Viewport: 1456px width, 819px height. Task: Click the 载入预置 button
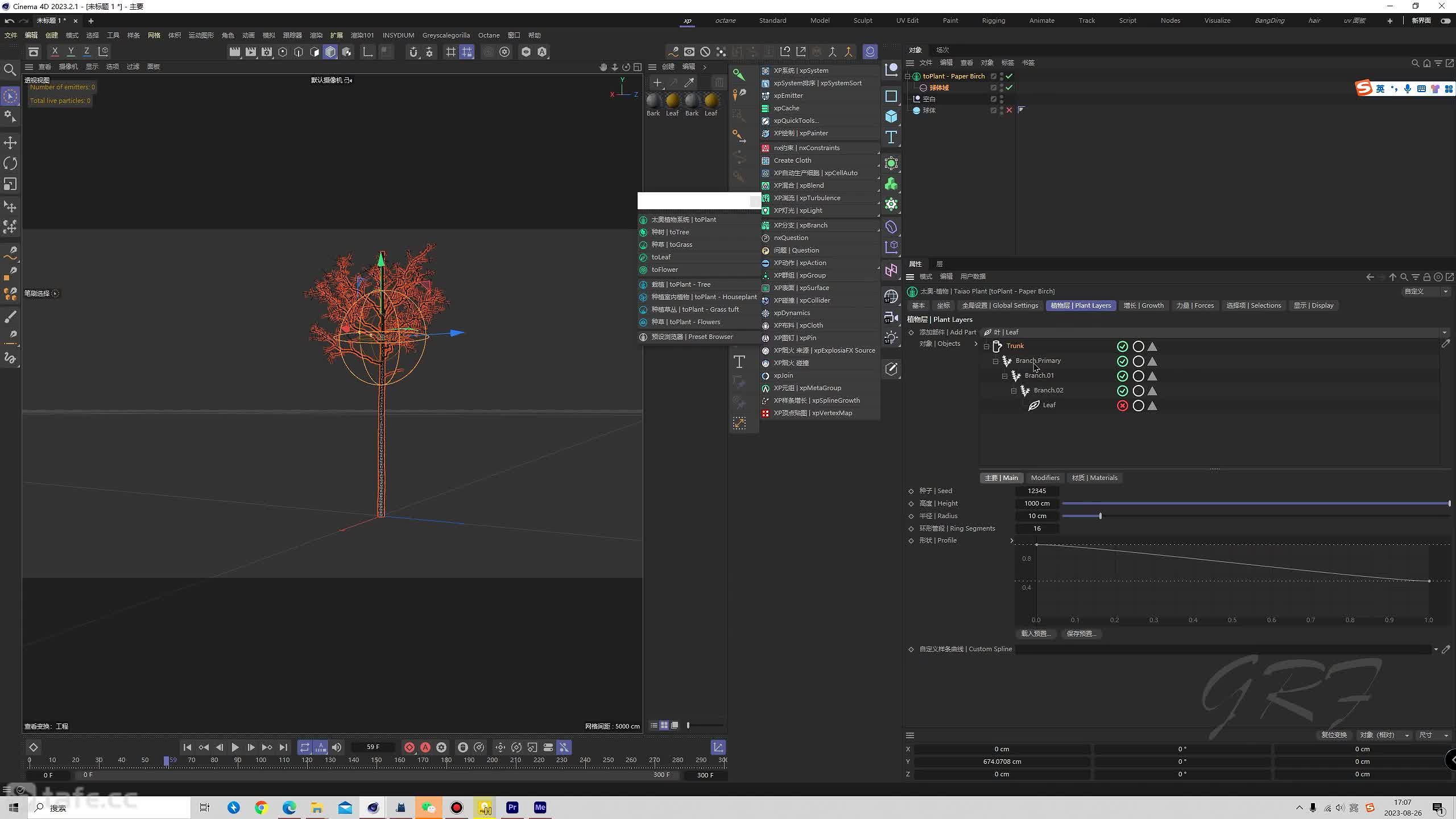click(1035, 634)
